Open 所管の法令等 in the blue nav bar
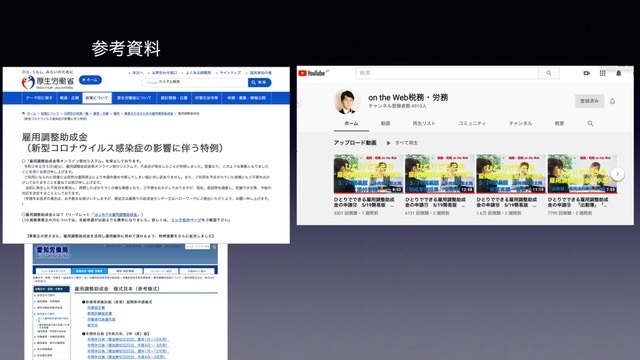The image size is (640, 360). pos(206,98)
